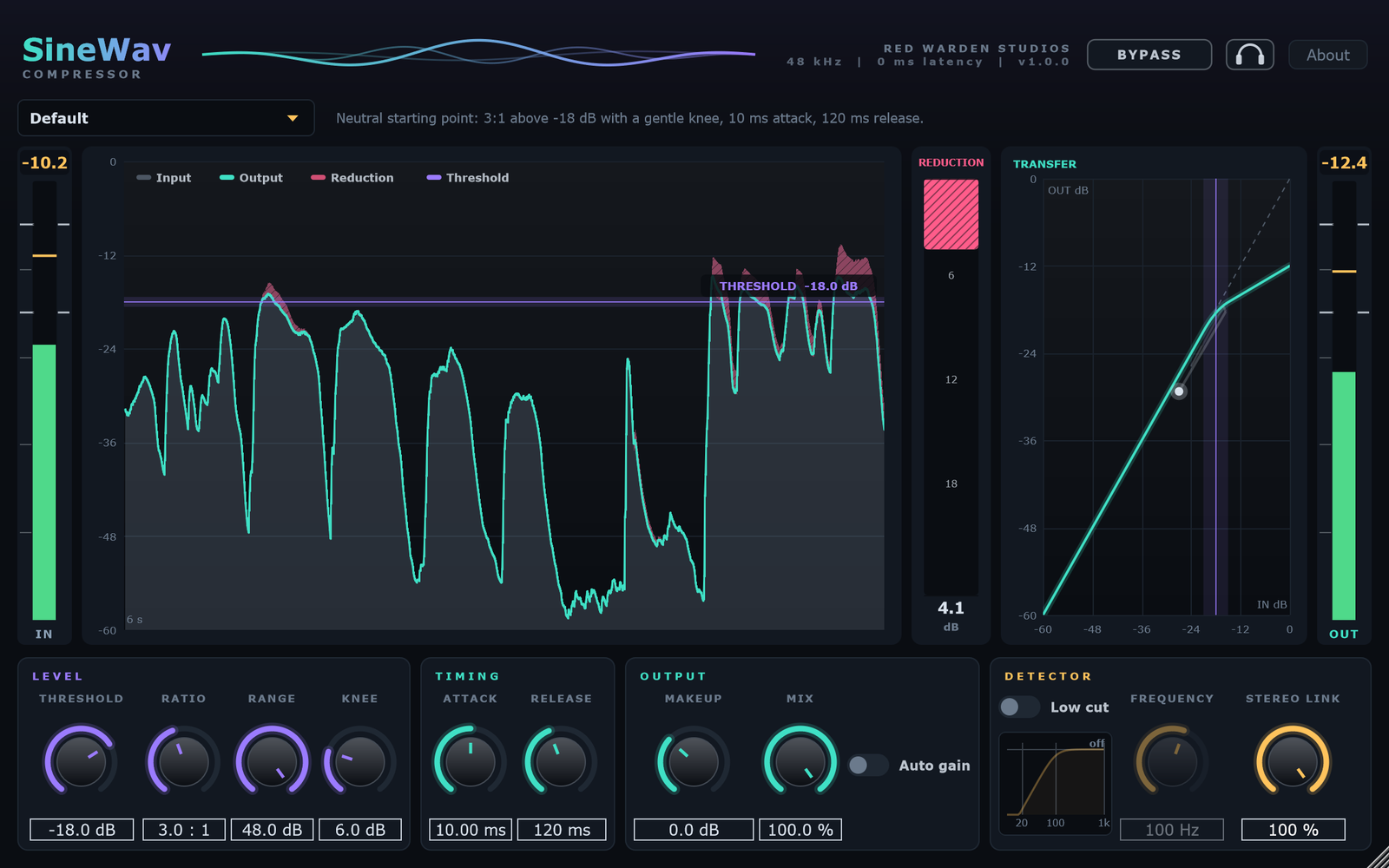Click the OUT level meter bar

point(1344,400)
